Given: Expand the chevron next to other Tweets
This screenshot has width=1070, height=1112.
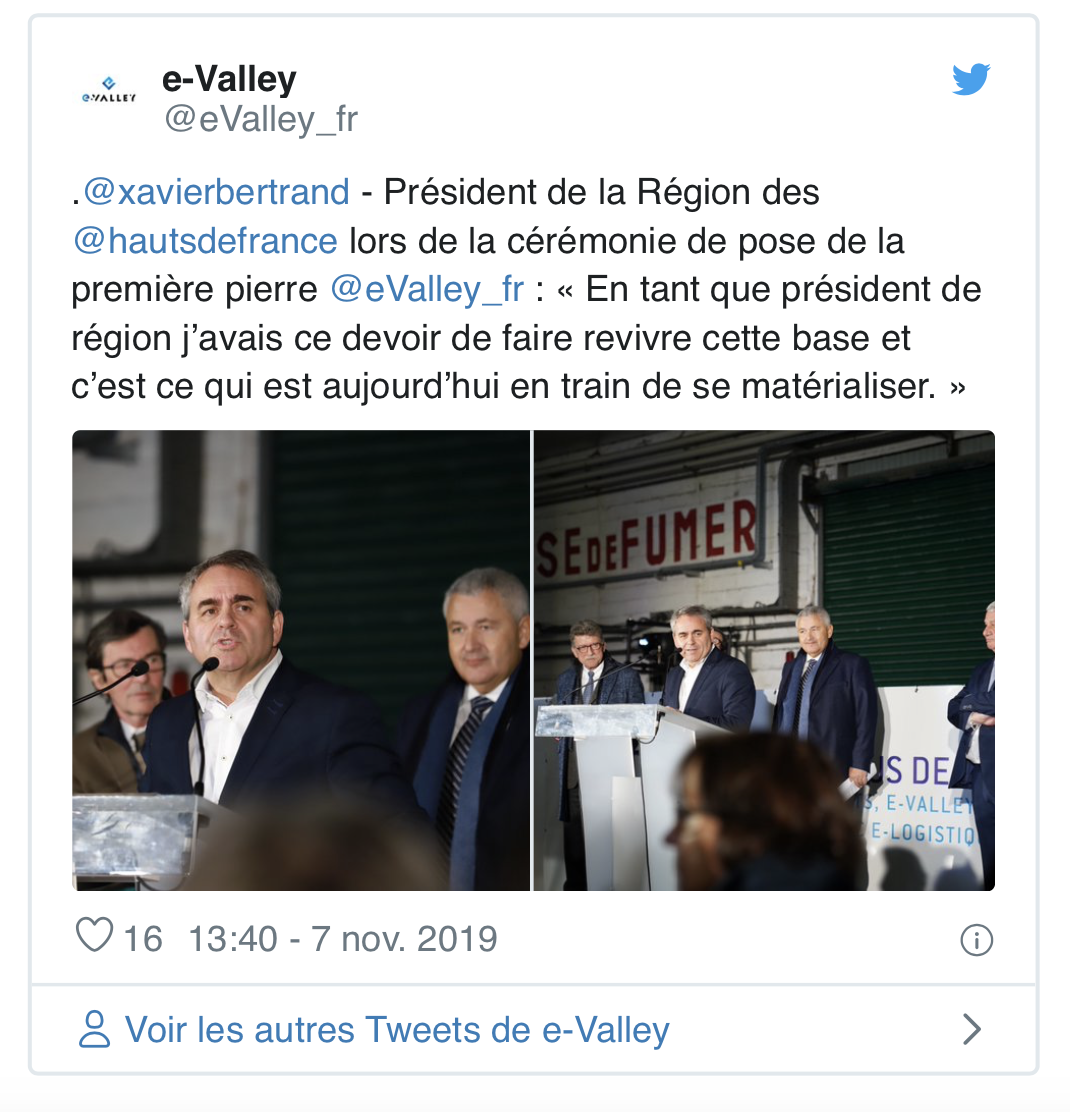Looking at the screenshot, I should [x=972, y=1029].
